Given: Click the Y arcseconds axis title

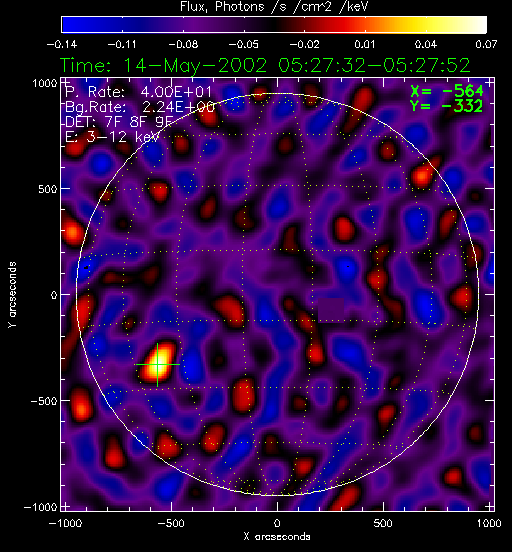Looking at the screenshot, I should coord(12,295).
